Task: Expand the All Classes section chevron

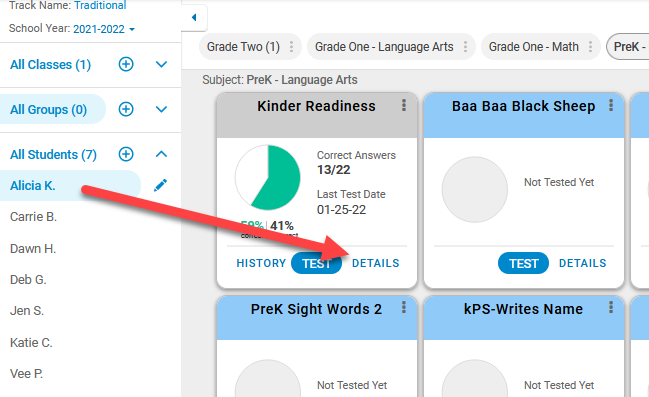Action: [x=161, y=64]
